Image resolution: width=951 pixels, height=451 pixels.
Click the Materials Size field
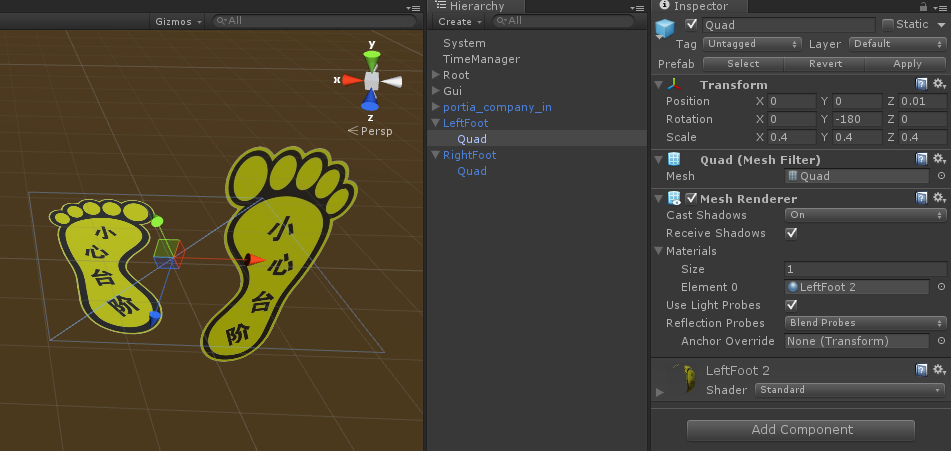[x=865, y=269]
